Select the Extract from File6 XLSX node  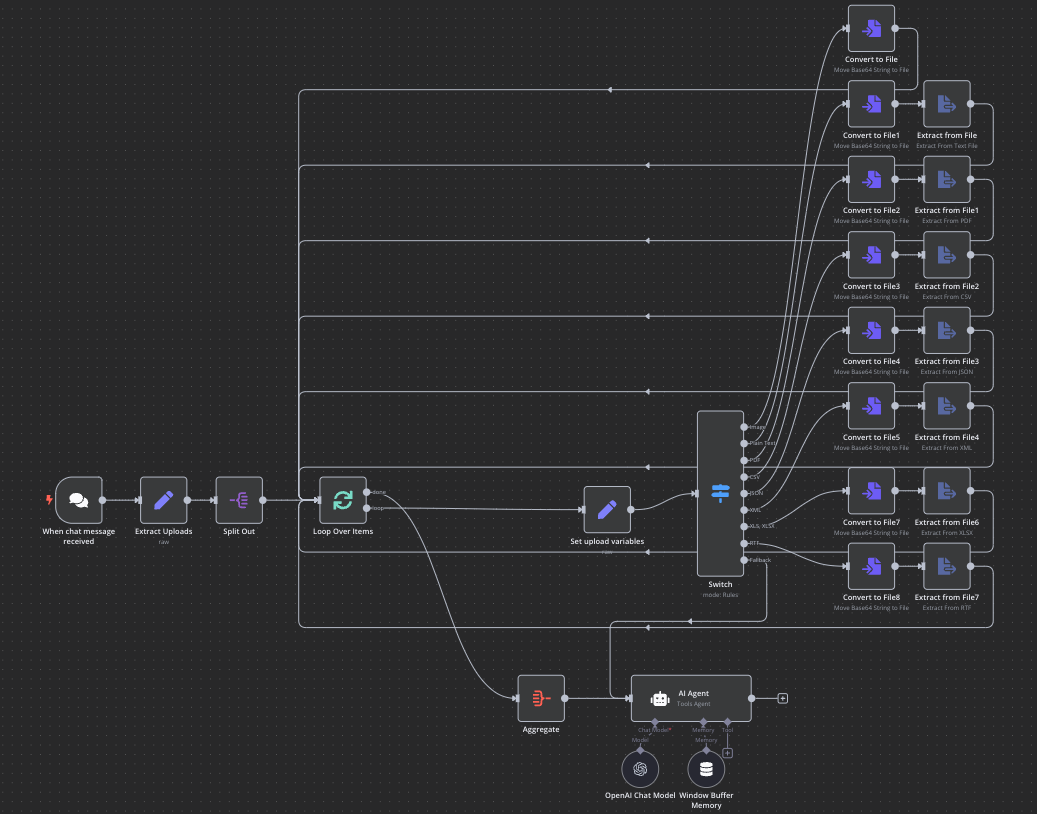pos(947,491)
